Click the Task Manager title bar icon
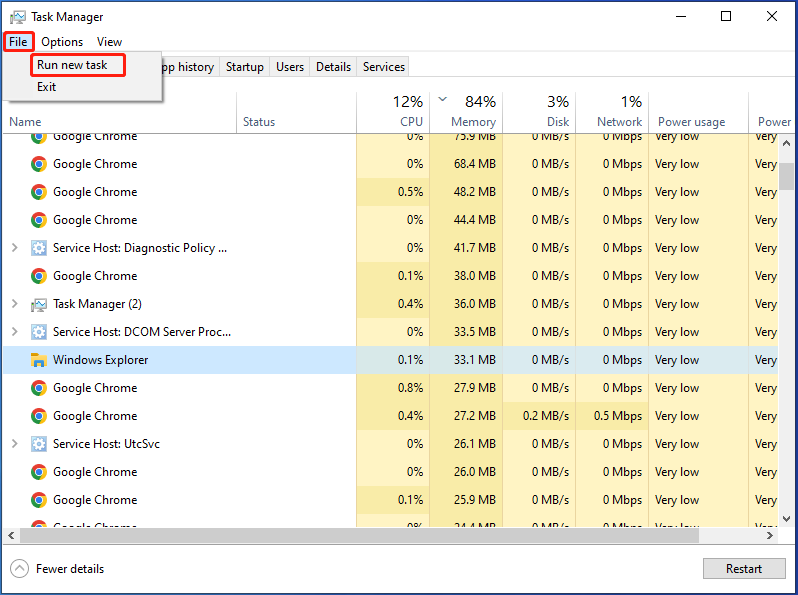 pos(18,17)
